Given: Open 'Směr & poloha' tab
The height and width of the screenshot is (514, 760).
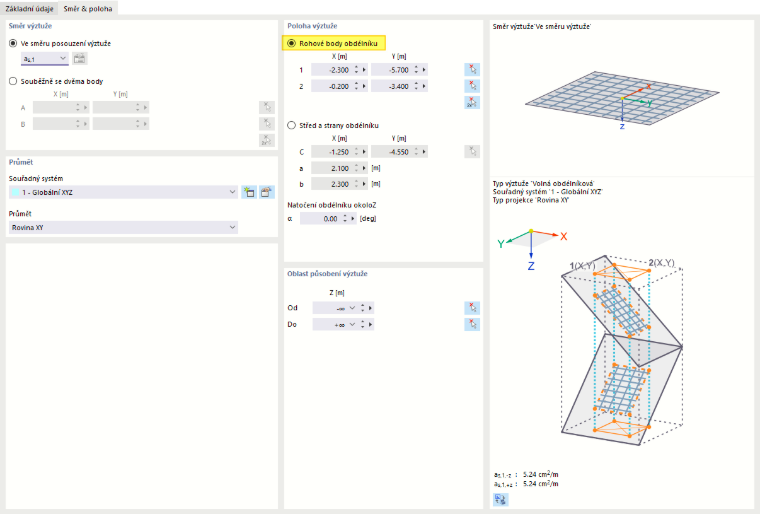Looking at the screenshot, I should tap(88, 9).
